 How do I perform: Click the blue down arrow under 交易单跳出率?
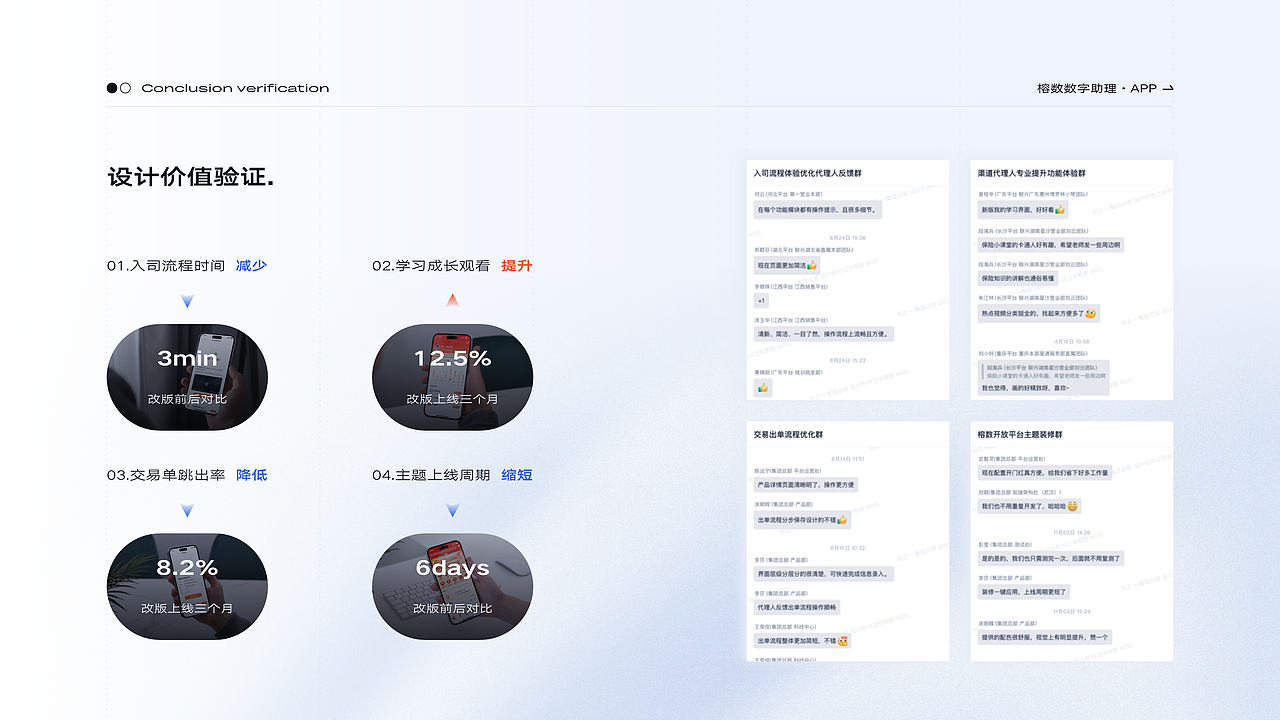(x=187, y=509)
